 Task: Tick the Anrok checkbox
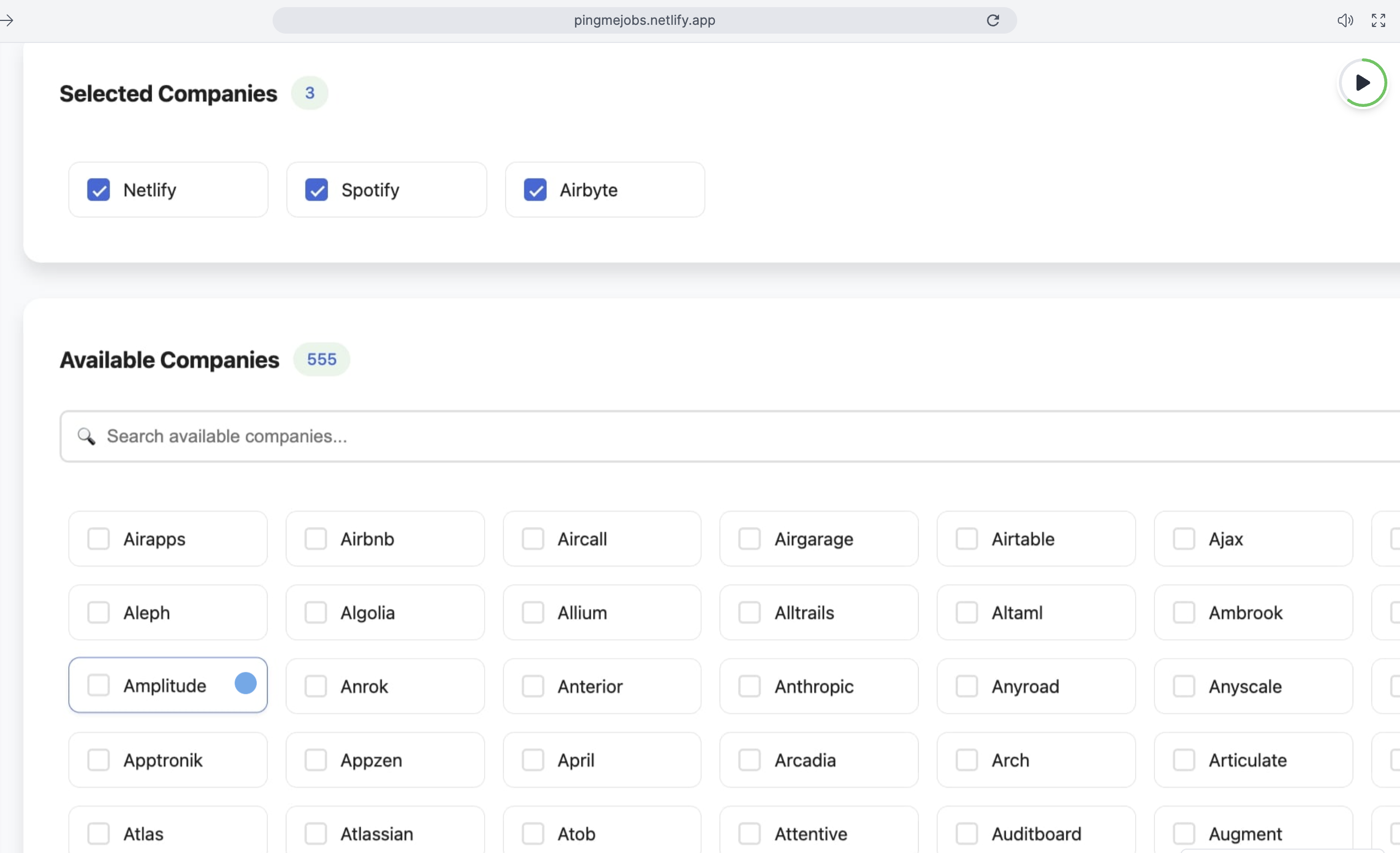pos(316,687)
